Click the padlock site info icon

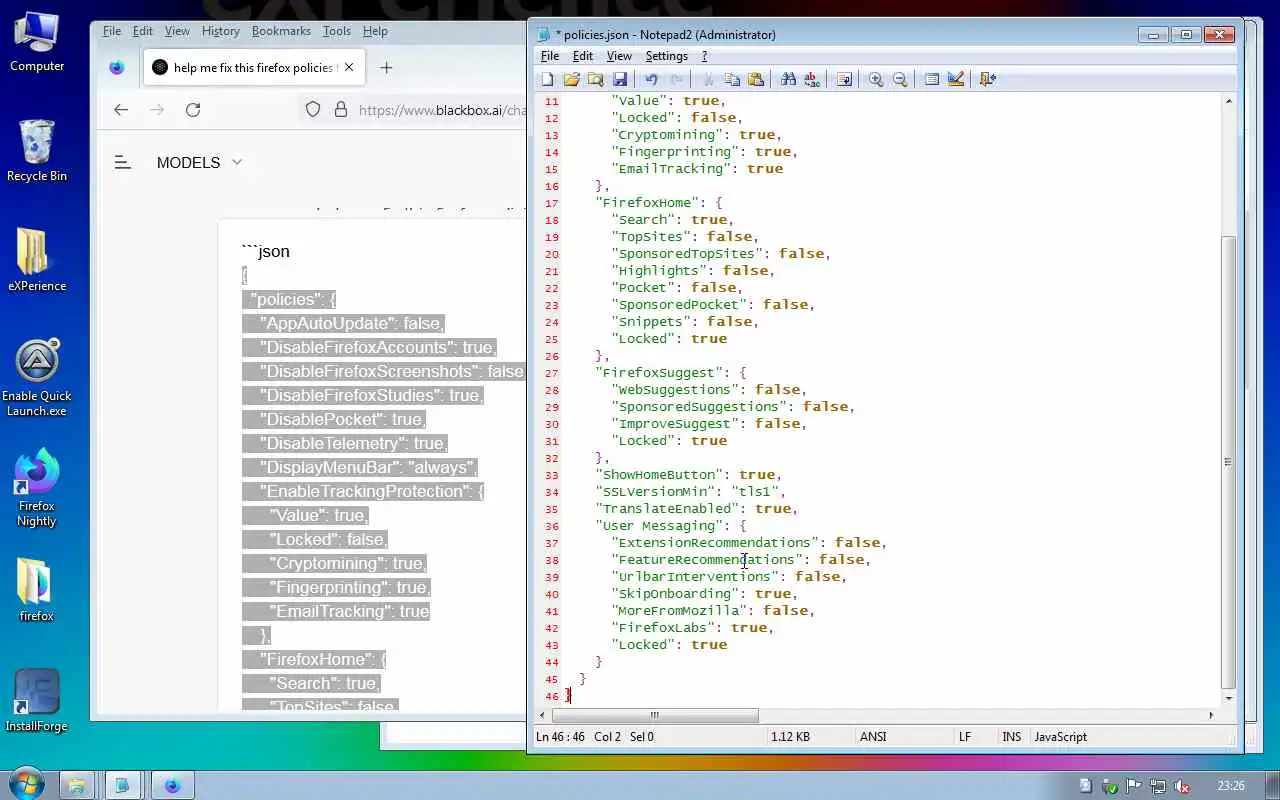(340, 110)
